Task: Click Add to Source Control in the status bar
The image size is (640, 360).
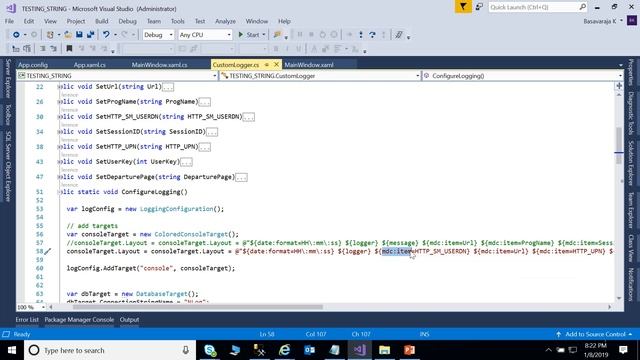Action: coord(594,334)
